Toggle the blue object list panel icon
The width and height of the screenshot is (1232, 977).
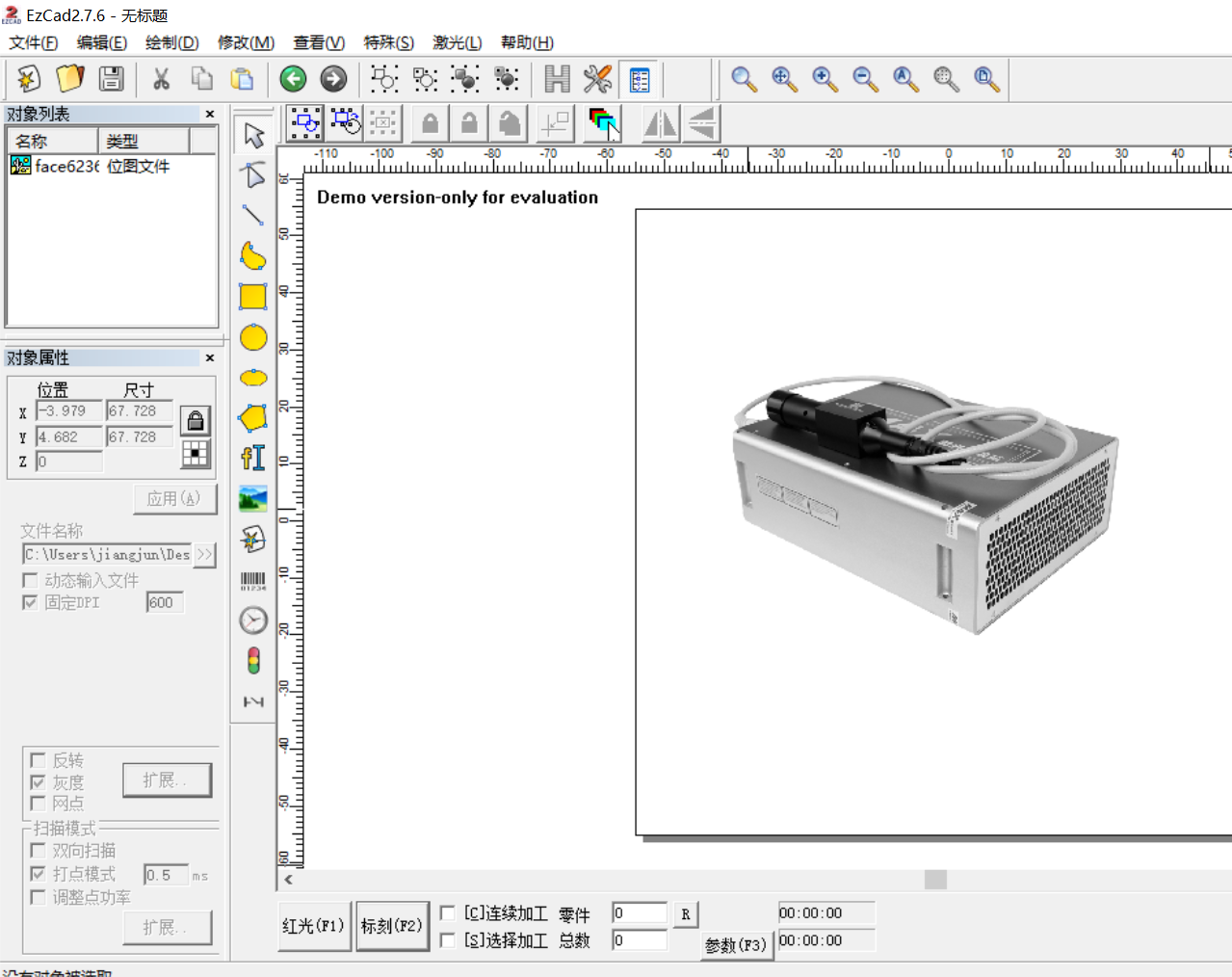click(639, 79)
